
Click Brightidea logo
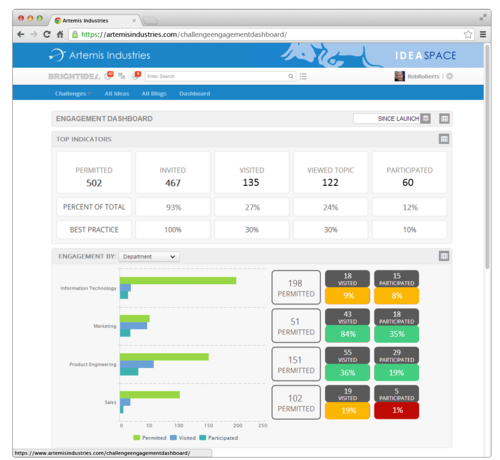[x=74, y=76]
